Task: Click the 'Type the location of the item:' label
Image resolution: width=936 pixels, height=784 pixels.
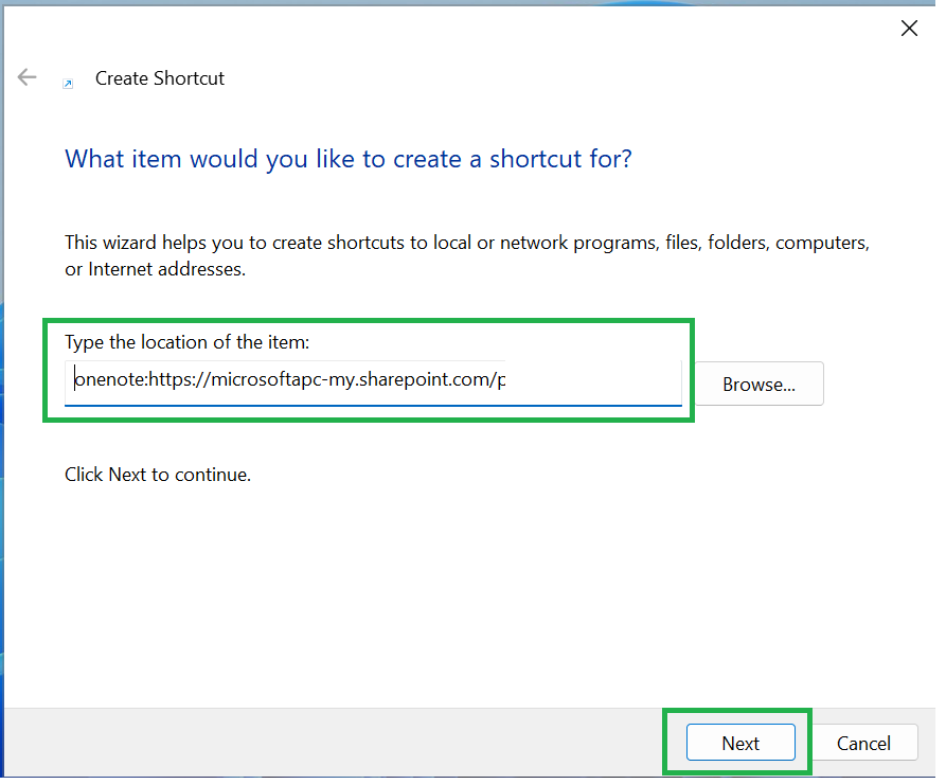Action: [x=187, y=342]
